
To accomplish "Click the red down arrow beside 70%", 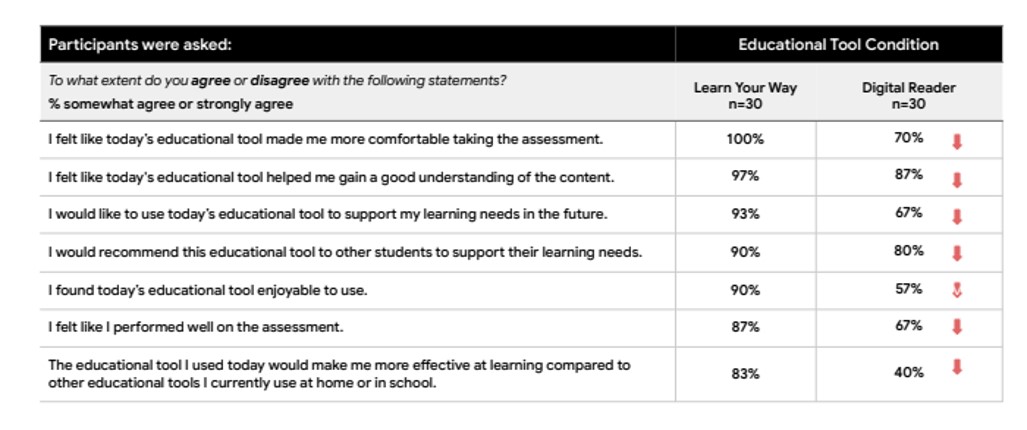I will 957,142.
